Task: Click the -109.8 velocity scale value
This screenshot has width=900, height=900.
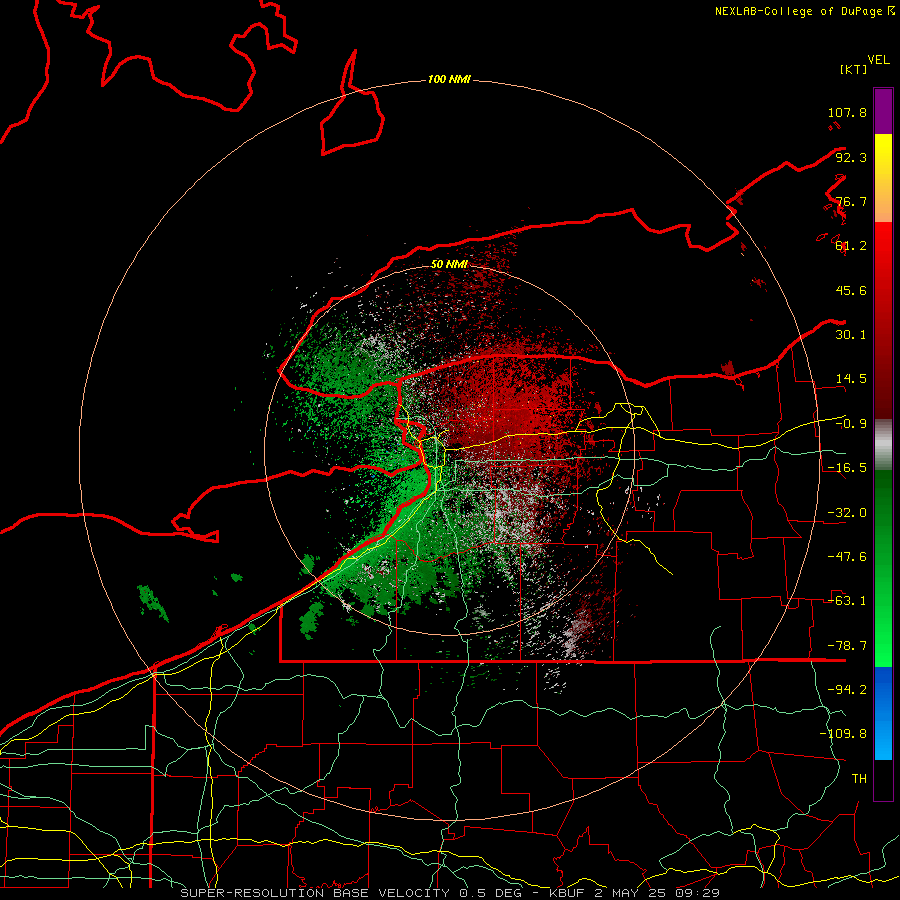Action: (843, 734)
